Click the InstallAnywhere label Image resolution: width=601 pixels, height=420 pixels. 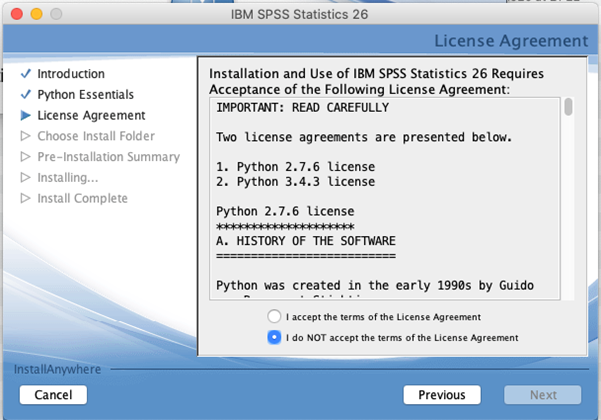(x=57, y=369)
